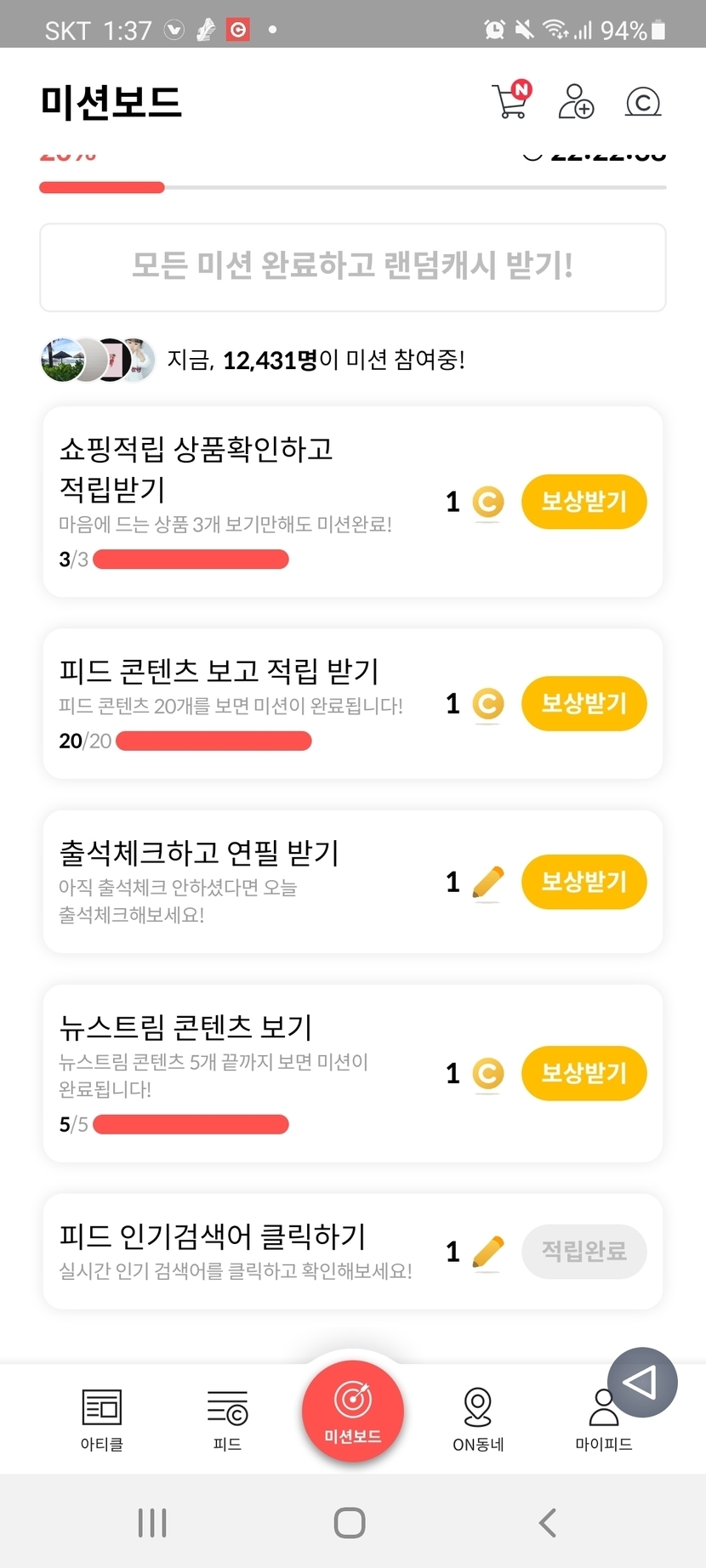Claim reward for 쇼핑적립 상품확인 mission

[584, 502]
